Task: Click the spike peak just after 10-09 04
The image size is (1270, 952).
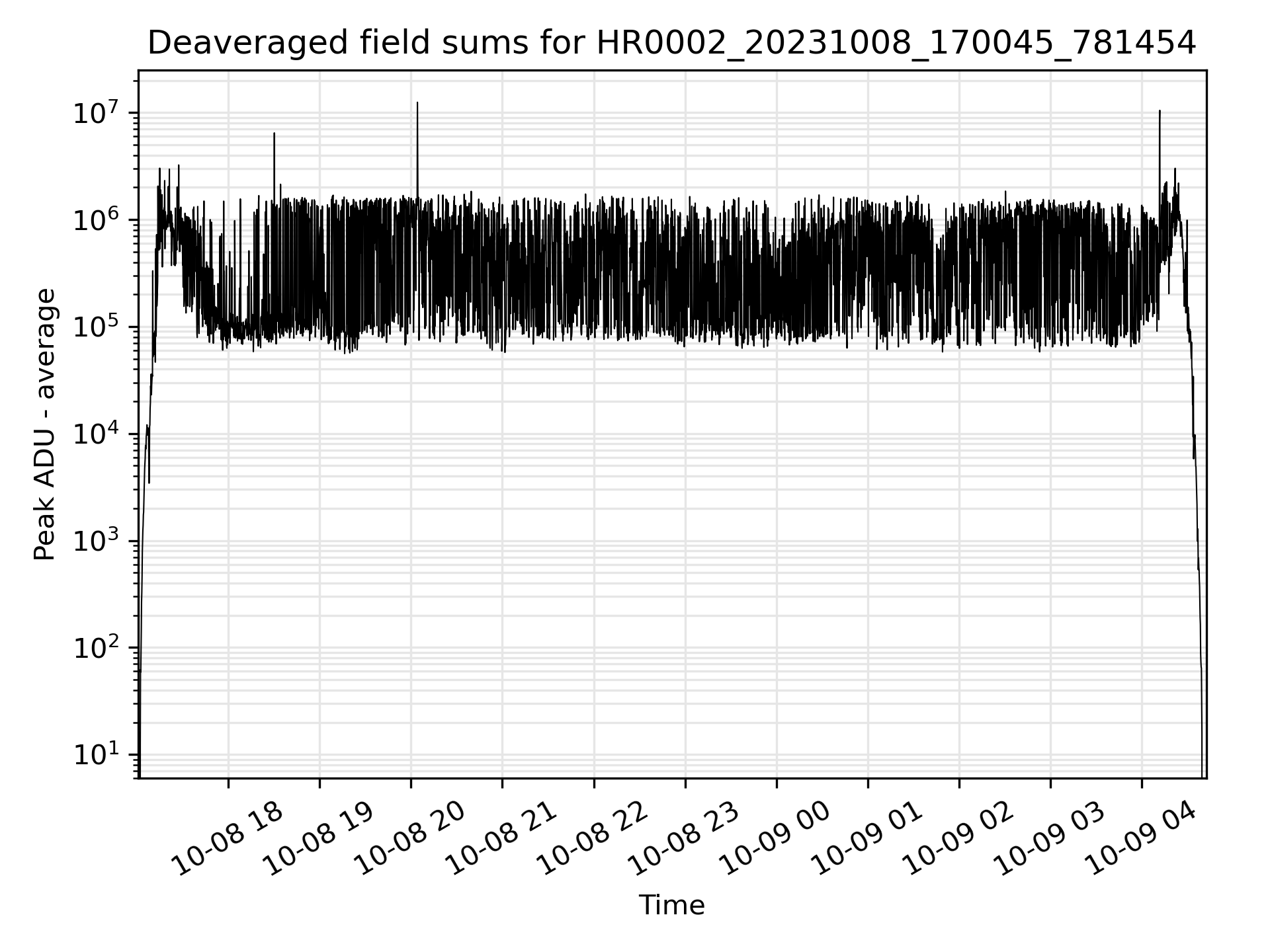Action: click(x=1160, y=111)
